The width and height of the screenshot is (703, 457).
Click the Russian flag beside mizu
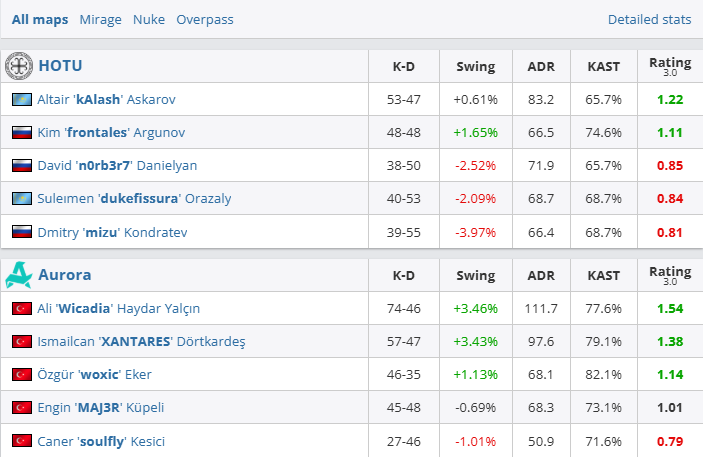[x=21, y=232]
